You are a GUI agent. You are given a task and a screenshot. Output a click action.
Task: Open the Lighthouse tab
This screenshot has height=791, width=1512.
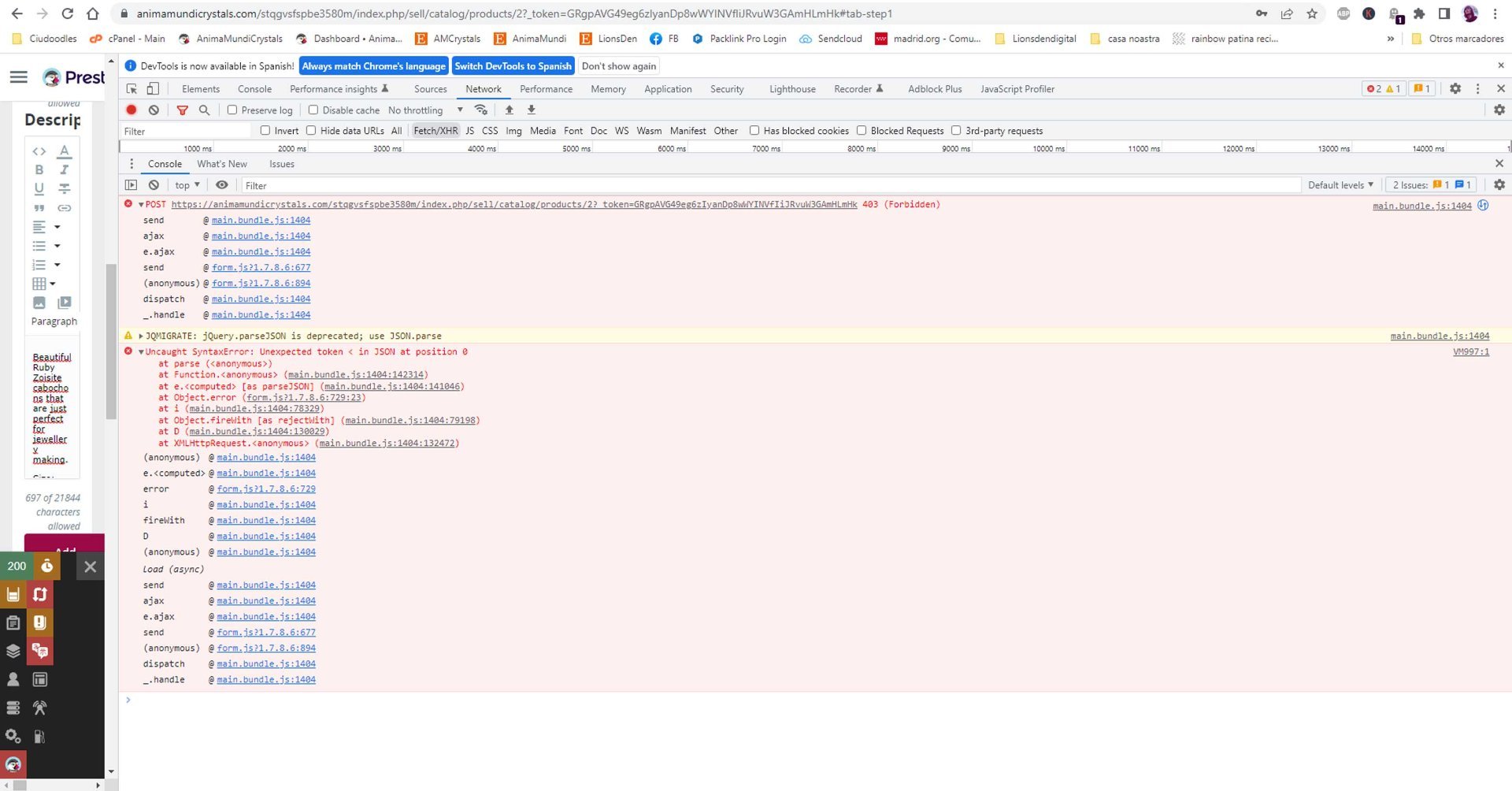click(792, 89)
